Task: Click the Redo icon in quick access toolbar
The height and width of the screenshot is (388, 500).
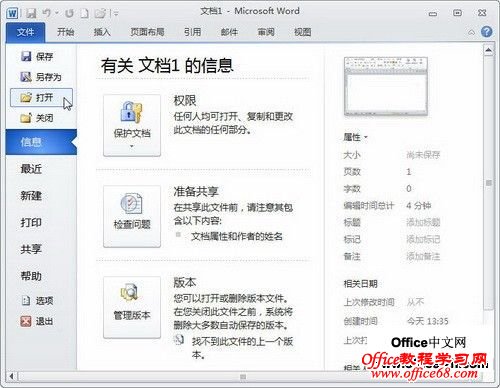Action: pyautogui.click(x=69, y=13)
